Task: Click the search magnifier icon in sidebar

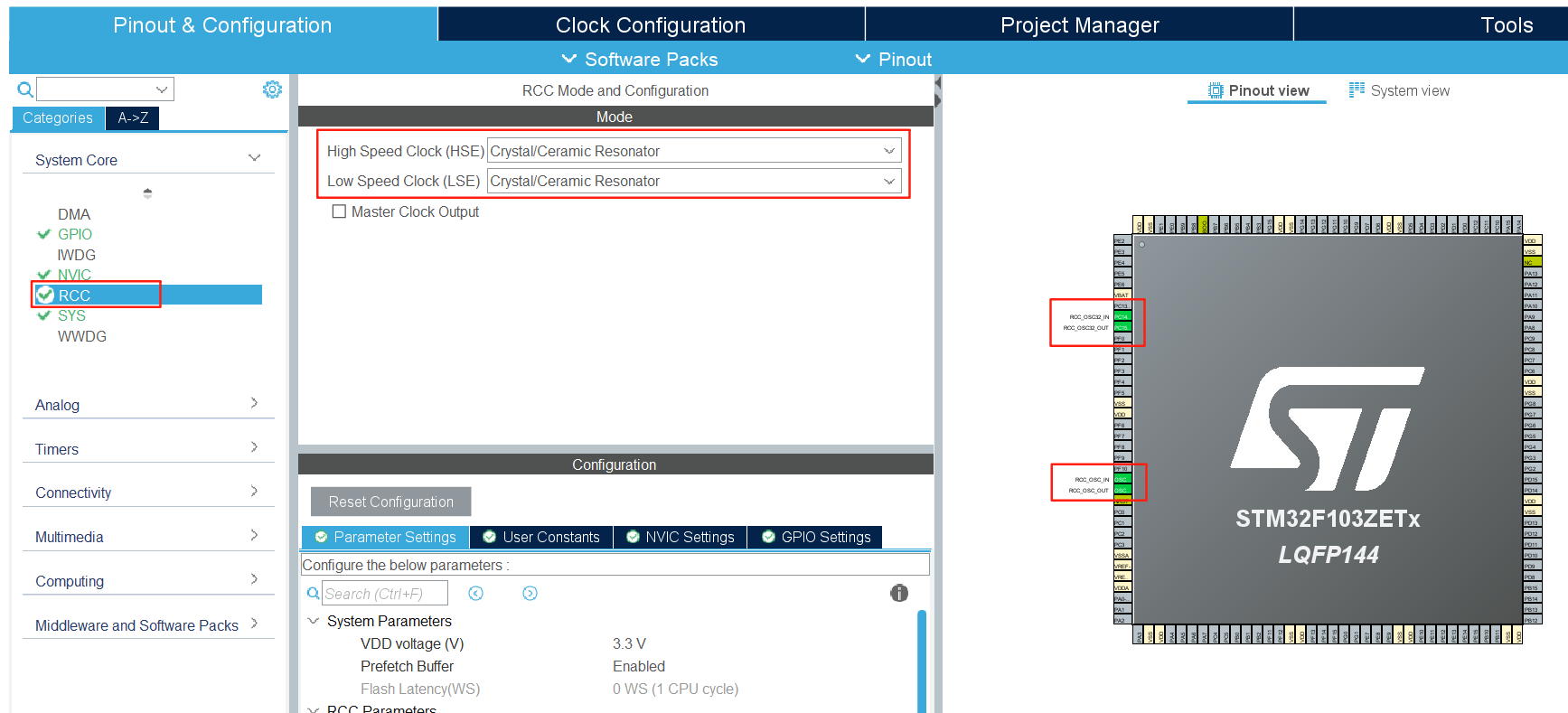Action: coord(25,89)
